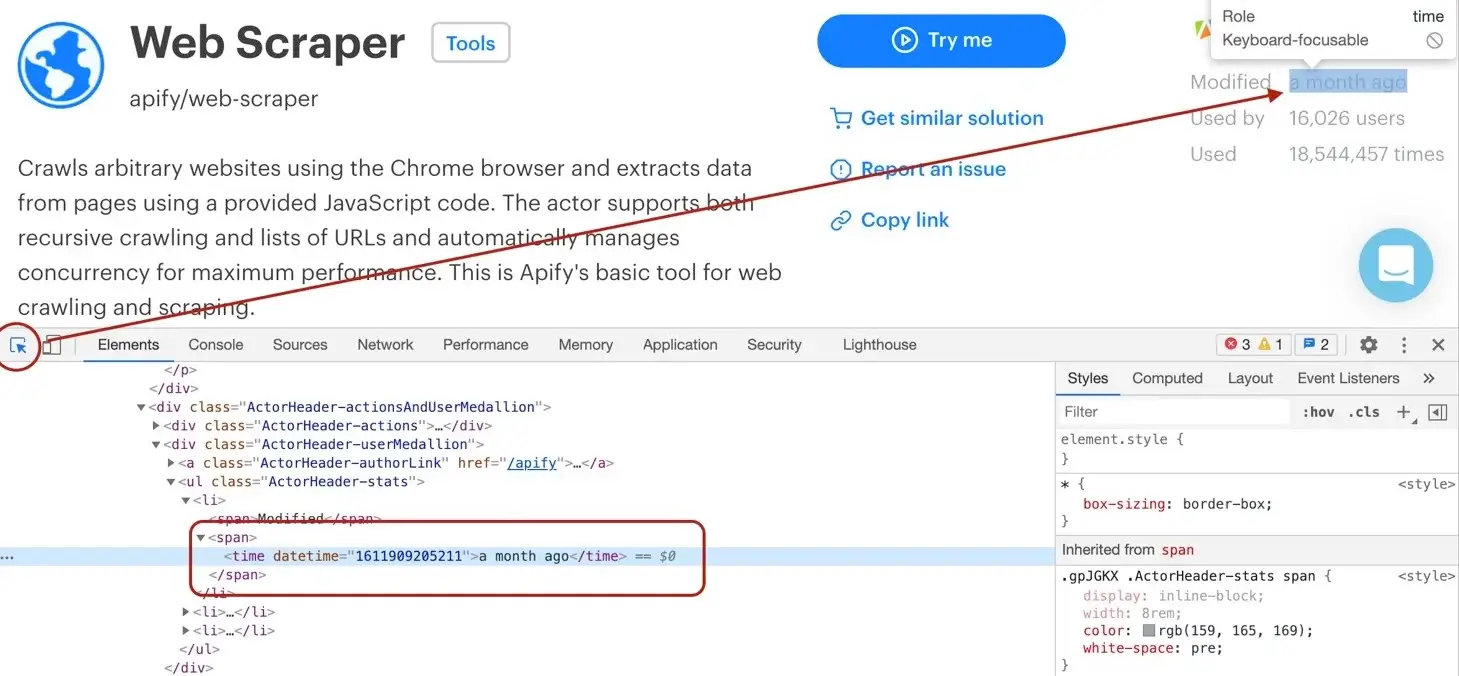Click the chain icon beside Copy link
This screenshot has height=676, width=1459.
841,220
